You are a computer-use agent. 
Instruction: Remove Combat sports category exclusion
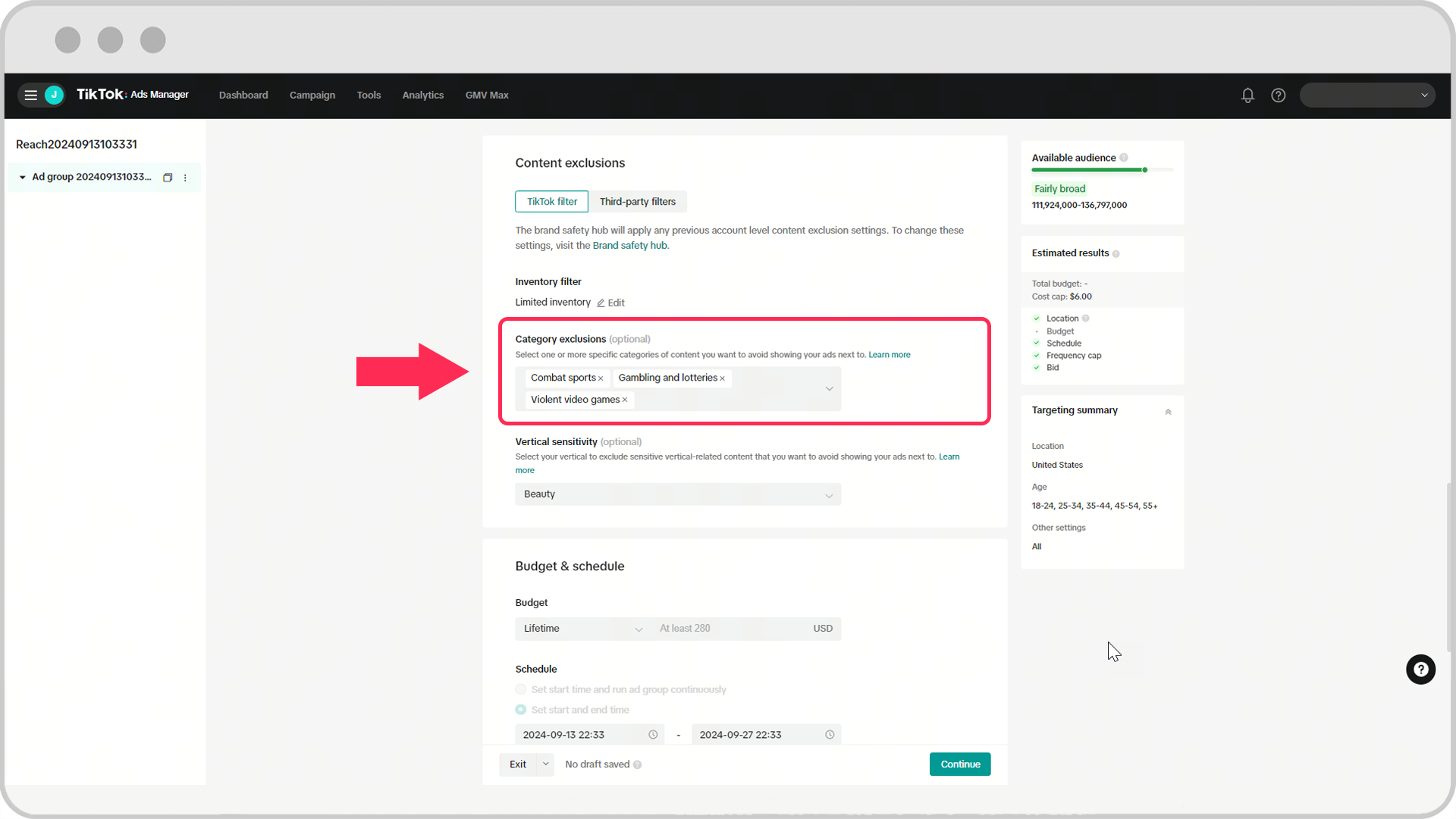(x=602, y=377)
